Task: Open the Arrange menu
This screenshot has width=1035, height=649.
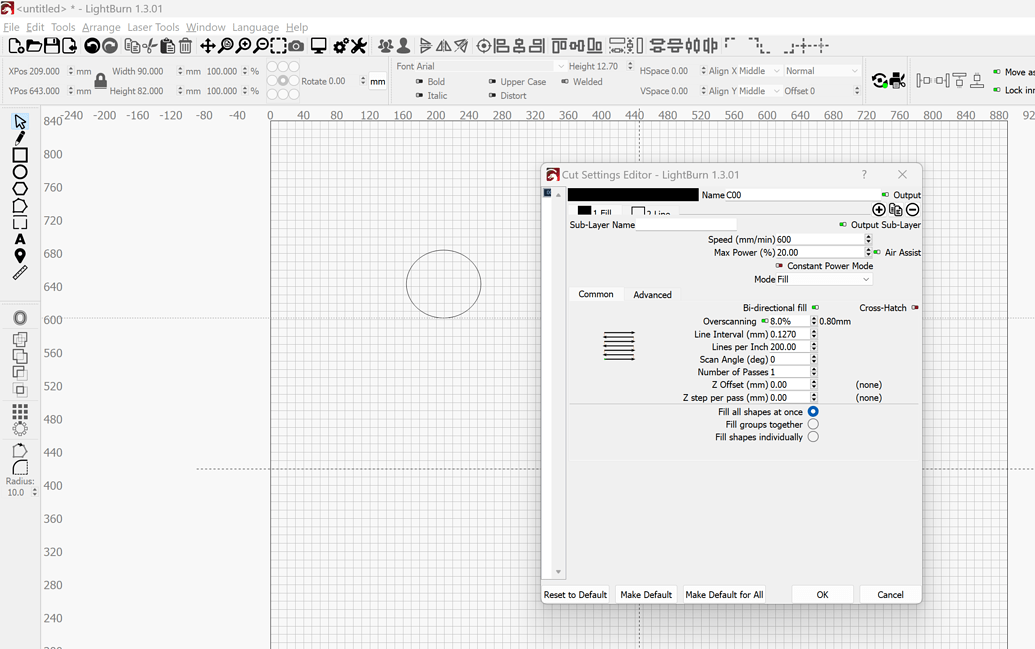Action: click(x=101, y=27)
